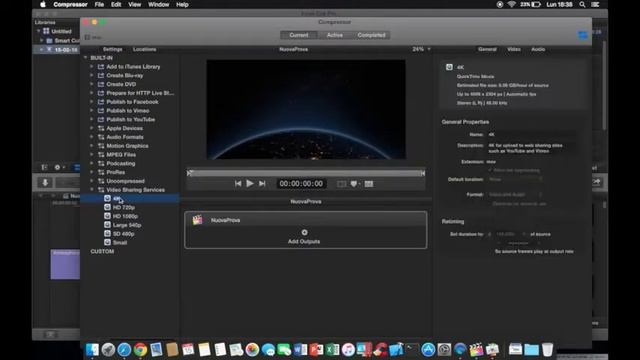Click the Apple Devices group icon

101,128
